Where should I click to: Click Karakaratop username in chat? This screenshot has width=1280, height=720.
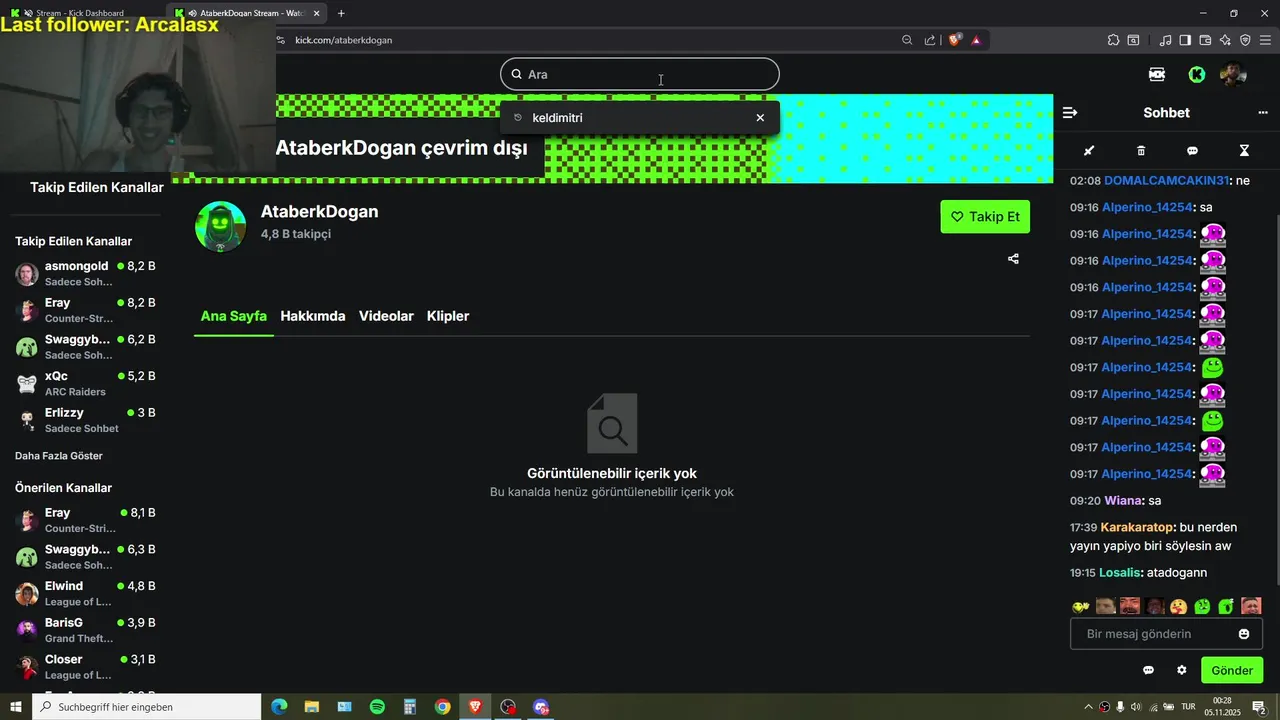(1137, 527)
